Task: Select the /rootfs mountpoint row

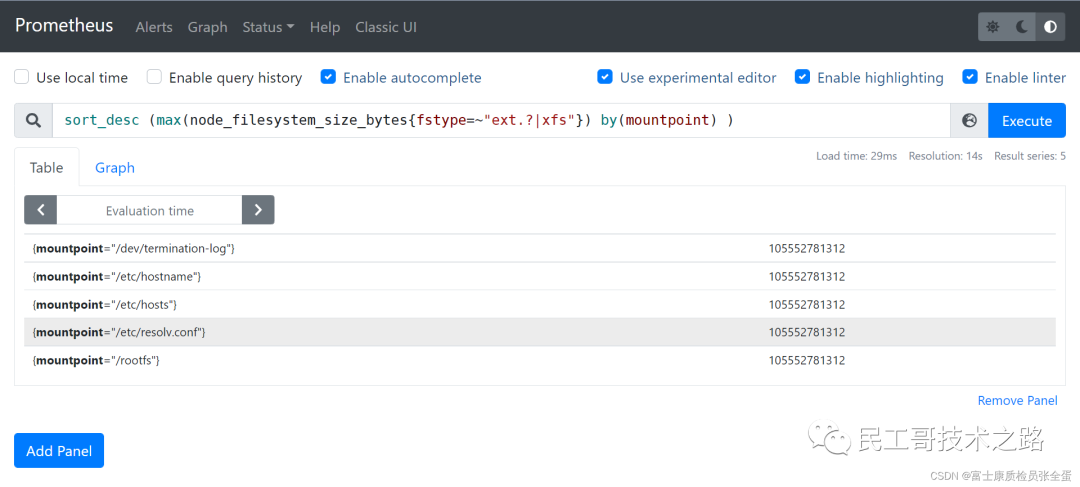Action: 540,360
